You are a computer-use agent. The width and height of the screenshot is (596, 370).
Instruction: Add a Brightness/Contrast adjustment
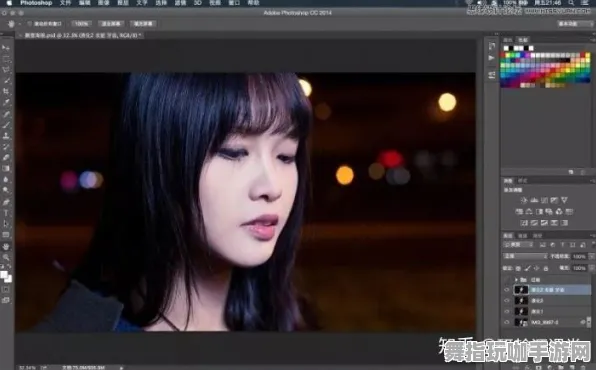point(523,200)
